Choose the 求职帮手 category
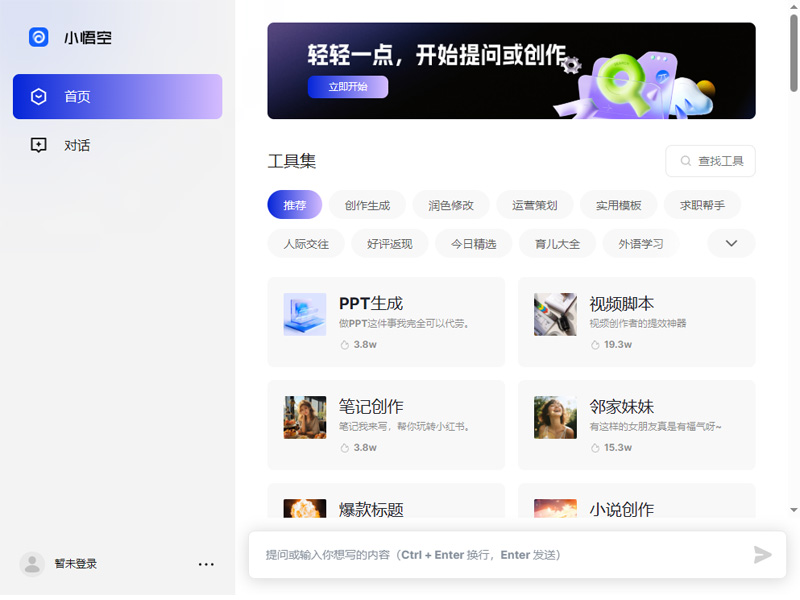The height and width of the screenshot is (600, 800). pyautogui.click(x=702, y=205)
